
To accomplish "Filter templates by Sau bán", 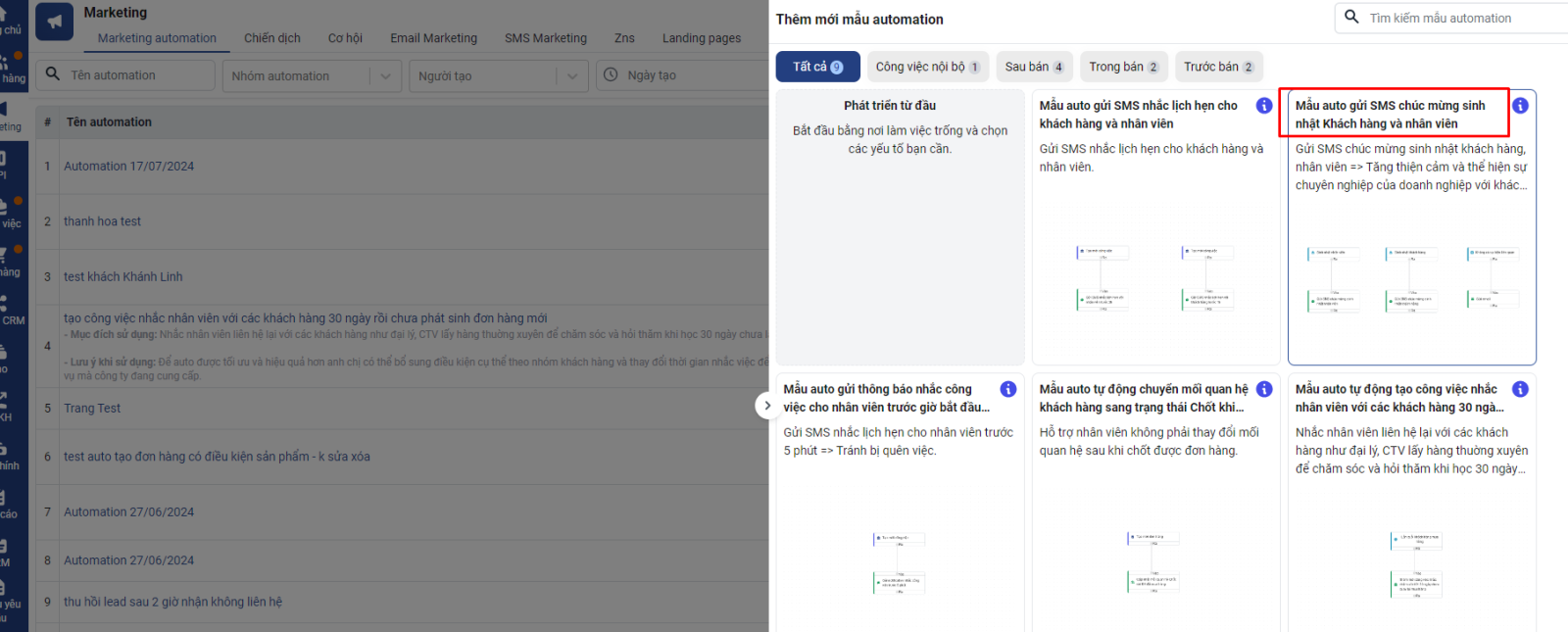I will pos(1034,67).
